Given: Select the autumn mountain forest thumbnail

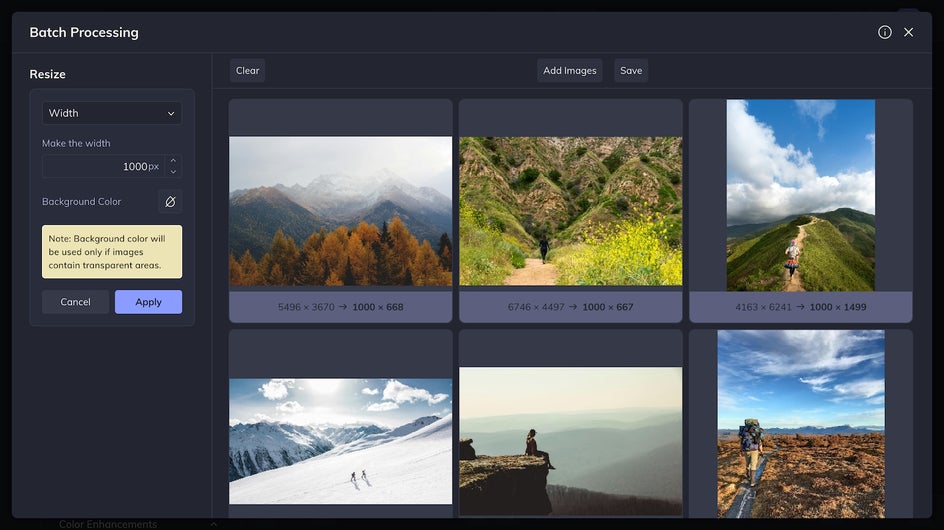Looking at the screenshot, I should [341, 211].
